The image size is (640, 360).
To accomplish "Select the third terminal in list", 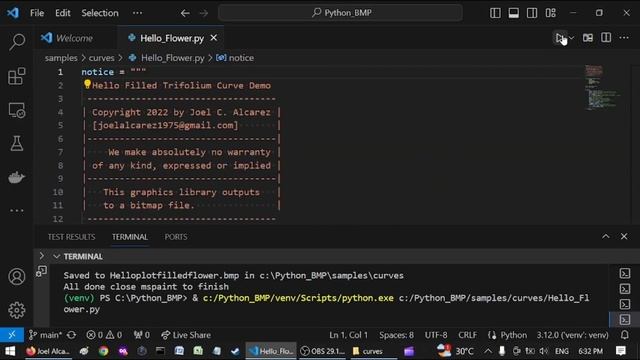I will pos(625,304).
